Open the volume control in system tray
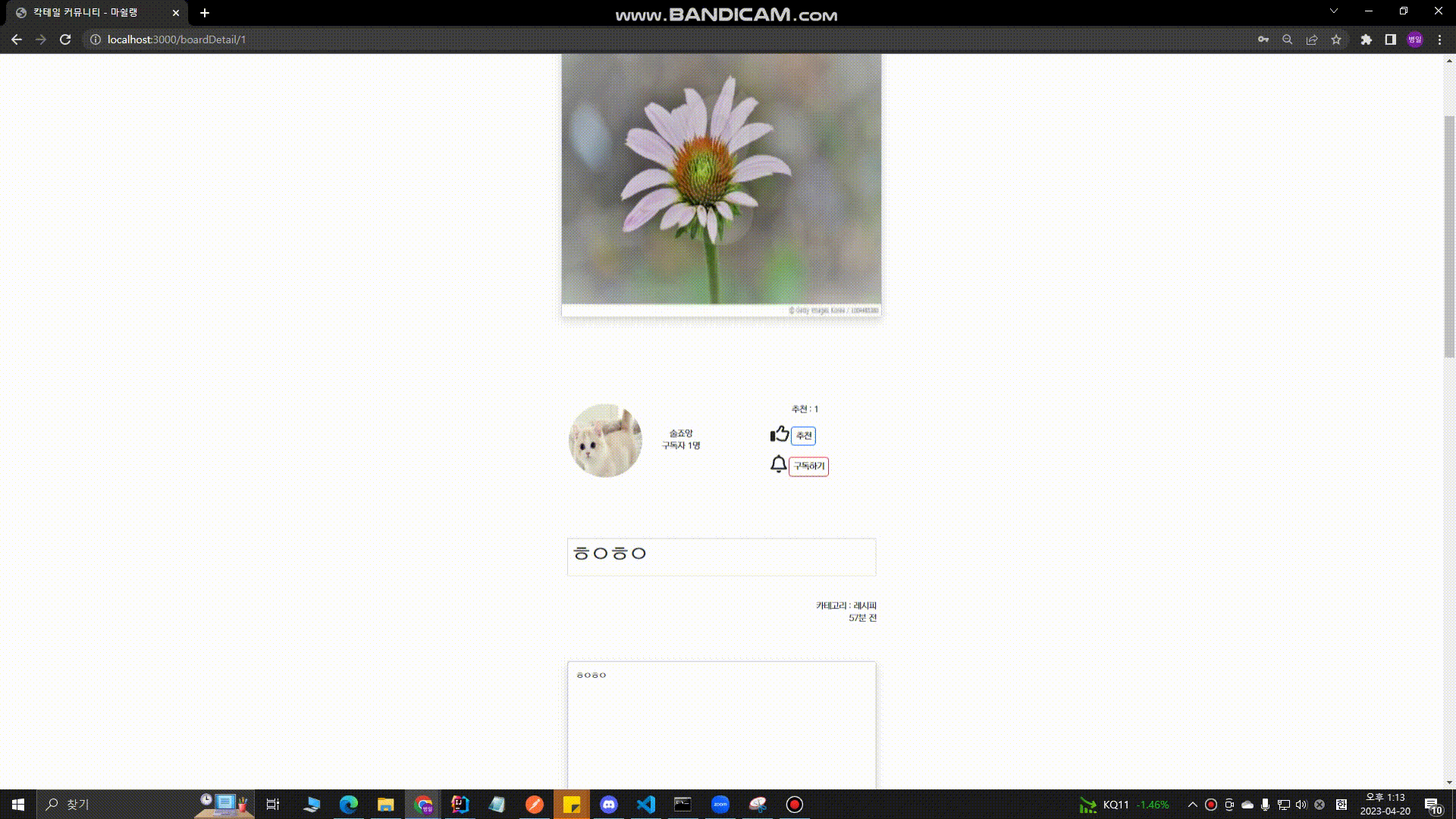 [1301, 805]
